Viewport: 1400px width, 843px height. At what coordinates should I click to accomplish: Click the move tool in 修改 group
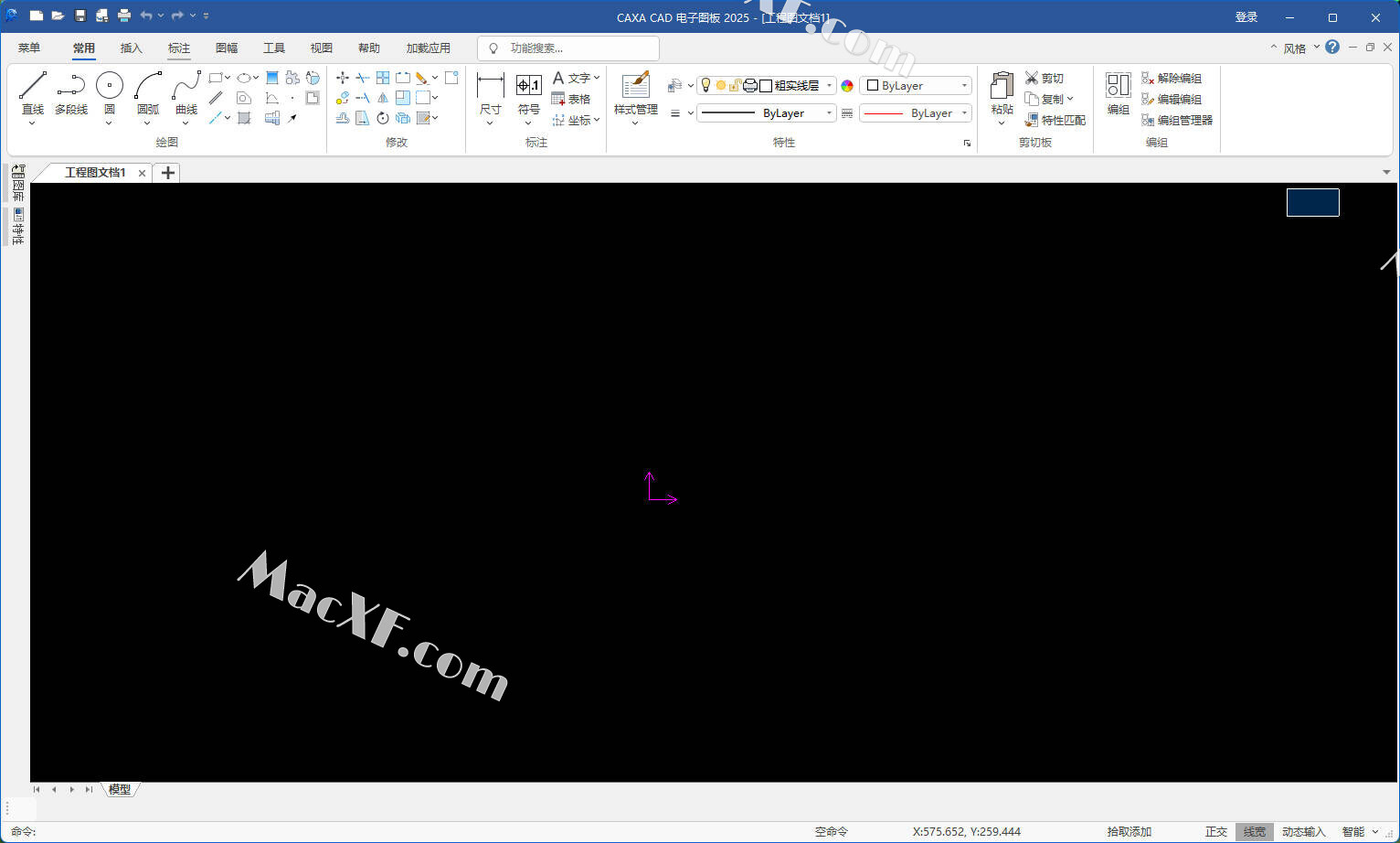click(343, 78)
